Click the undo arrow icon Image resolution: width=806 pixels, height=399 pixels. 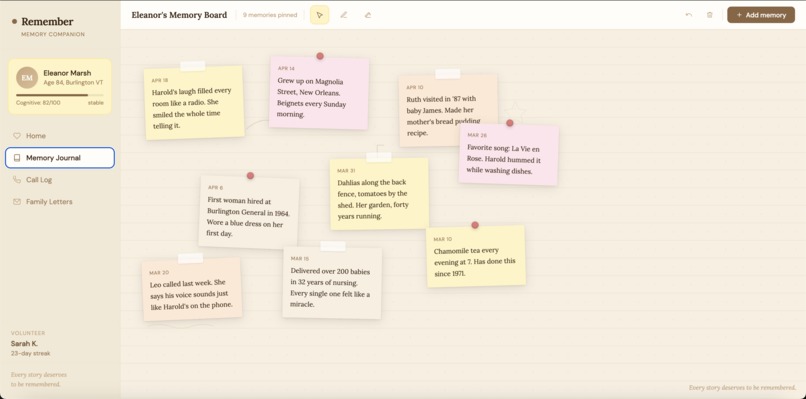pos(689,15)
